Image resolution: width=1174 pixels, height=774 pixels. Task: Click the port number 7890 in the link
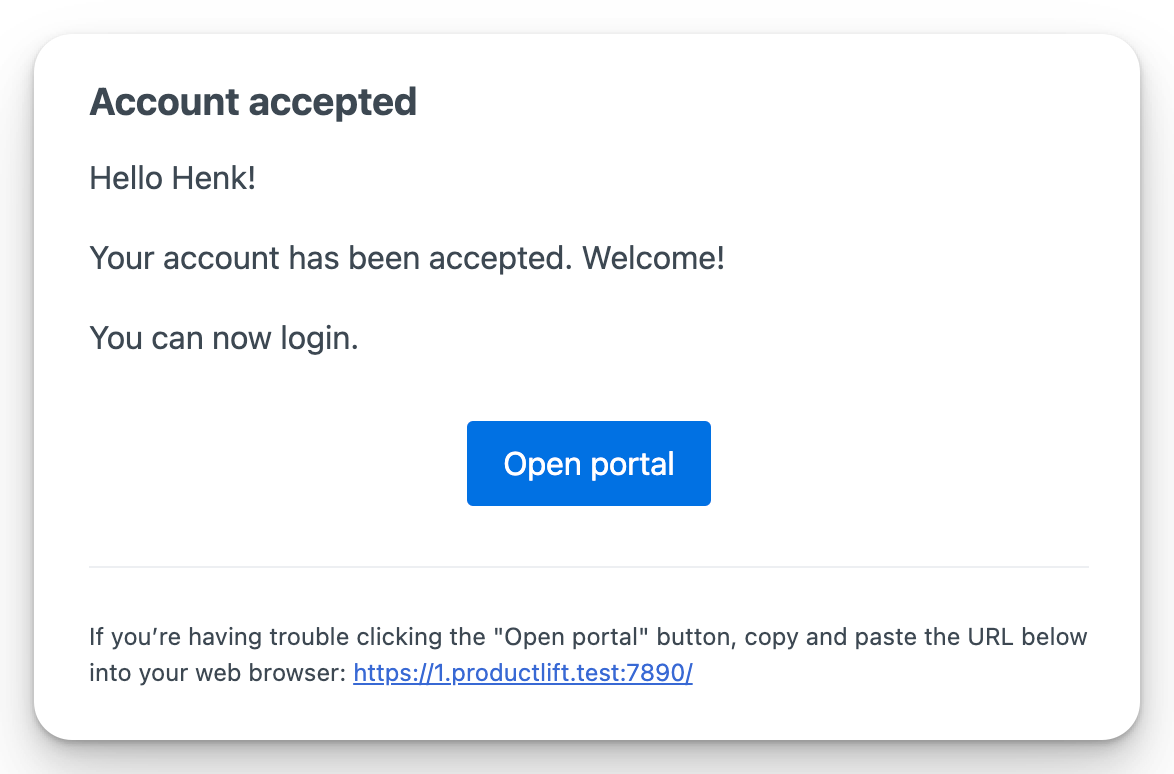(x=655, y=673)
